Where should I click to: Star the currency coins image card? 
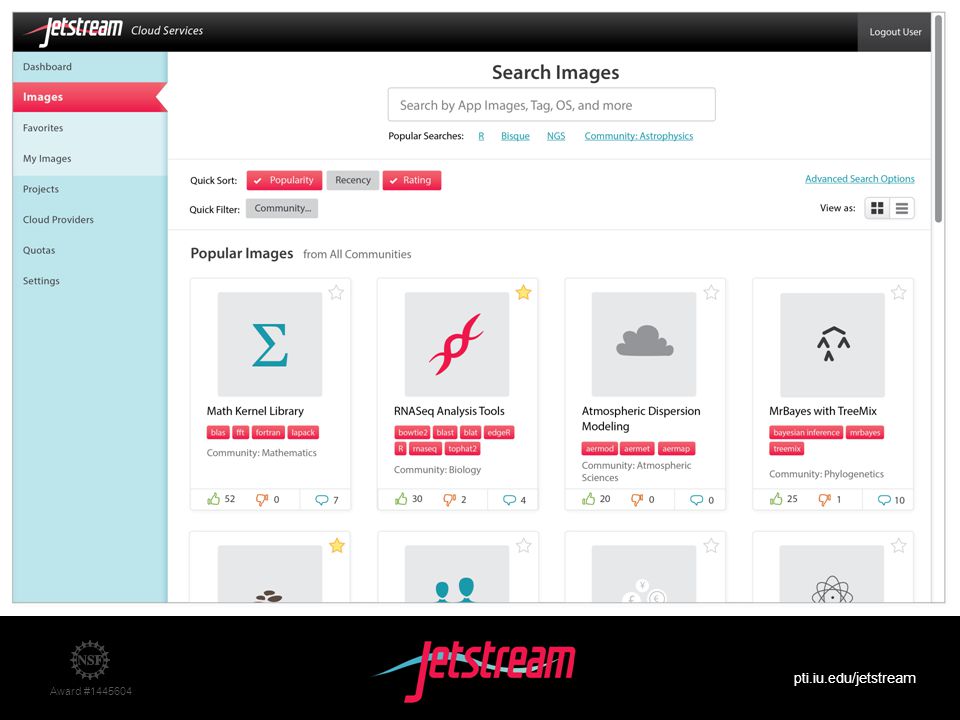(711, 546)
